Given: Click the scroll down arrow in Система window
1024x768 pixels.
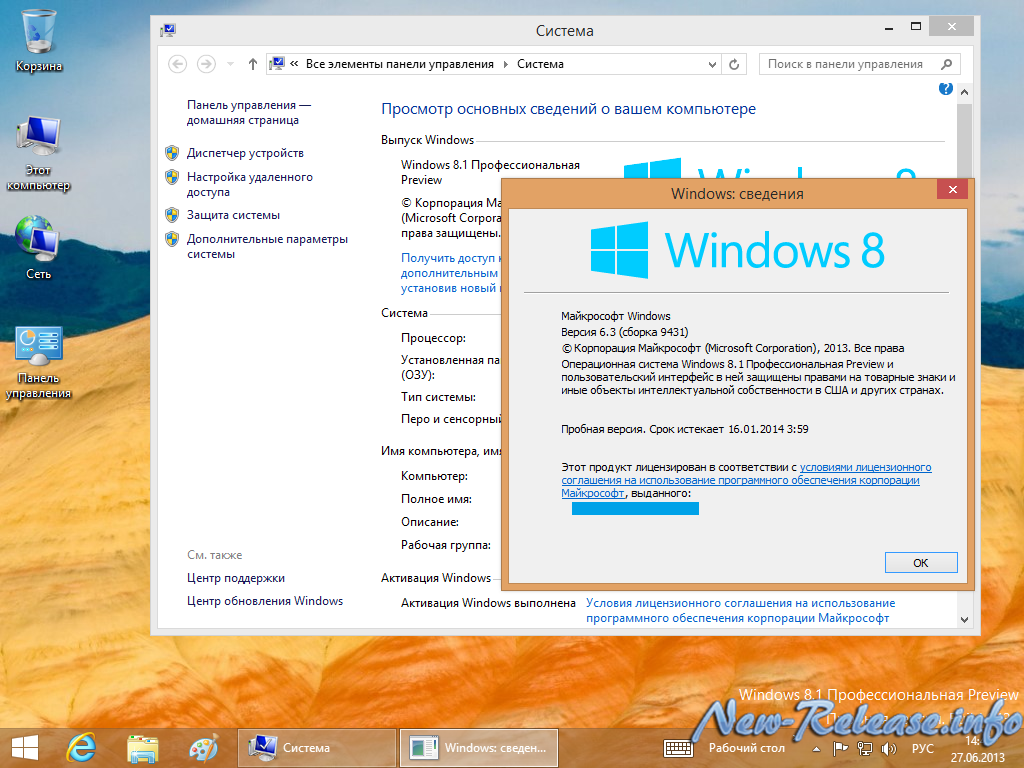Looking at the screenshot, I should pos(965,619).
